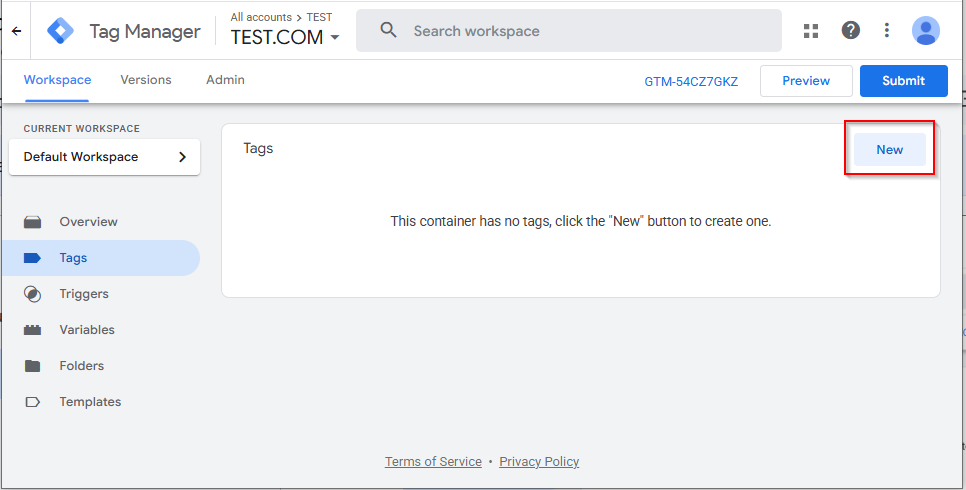Click the Tags panel heading text
The height and width of the screenshot is (490, 966).
tap(258, 149)
